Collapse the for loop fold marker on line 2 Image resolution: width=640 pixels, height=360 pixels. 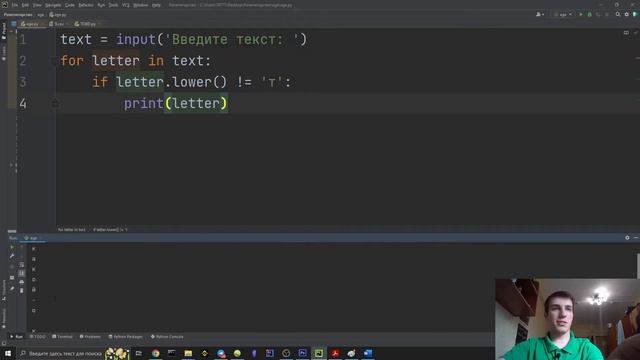[54, 61]
